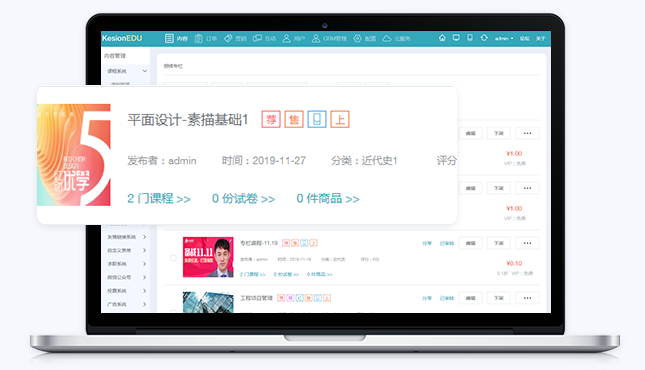The height and width of the screenshot is (370, 645).
Task: Click the 荐 badge on 专栏课程-11.19
Action: click(286, 243)
